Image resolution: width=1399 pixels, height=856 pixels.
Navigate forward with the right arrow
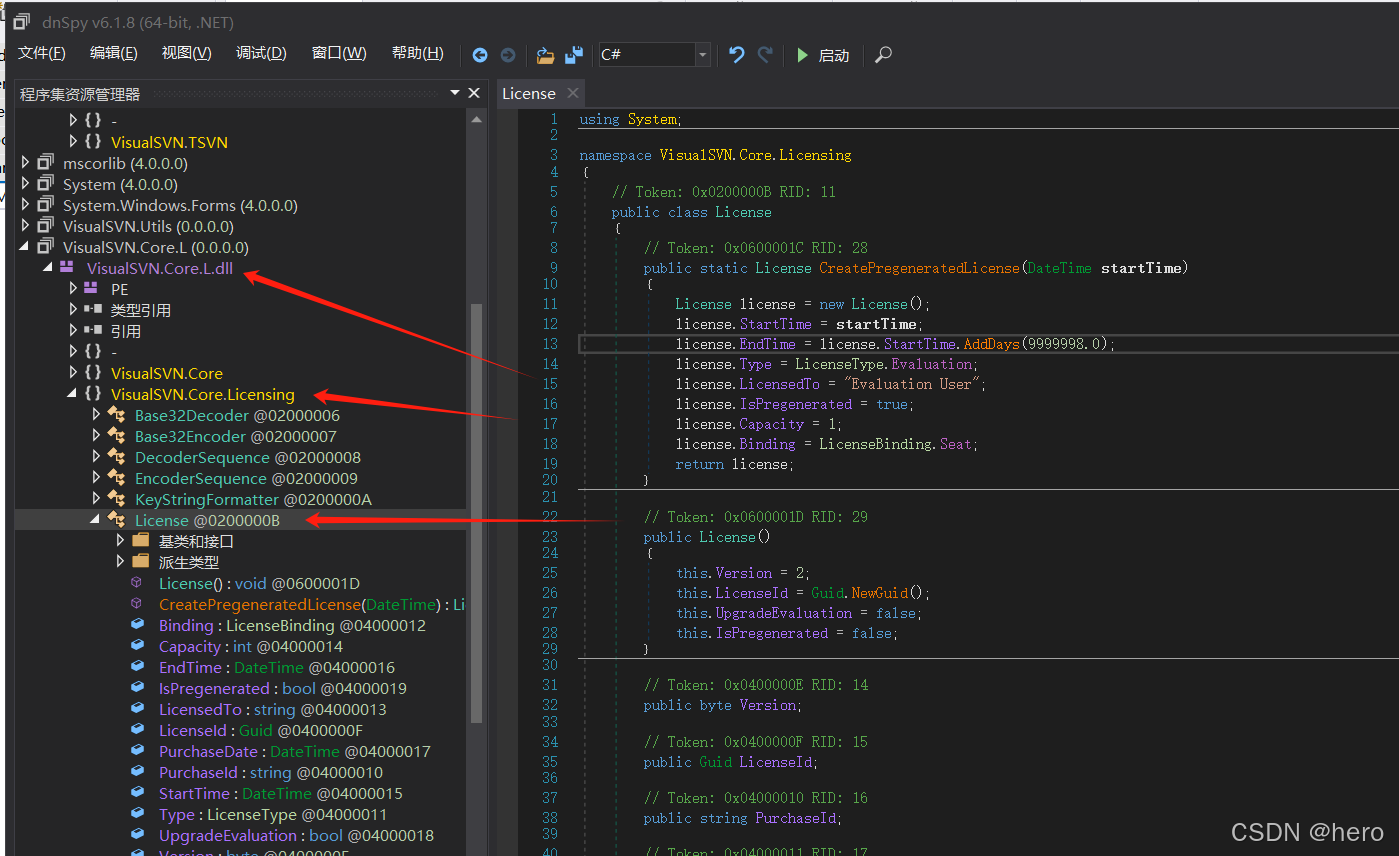(508, 55)
